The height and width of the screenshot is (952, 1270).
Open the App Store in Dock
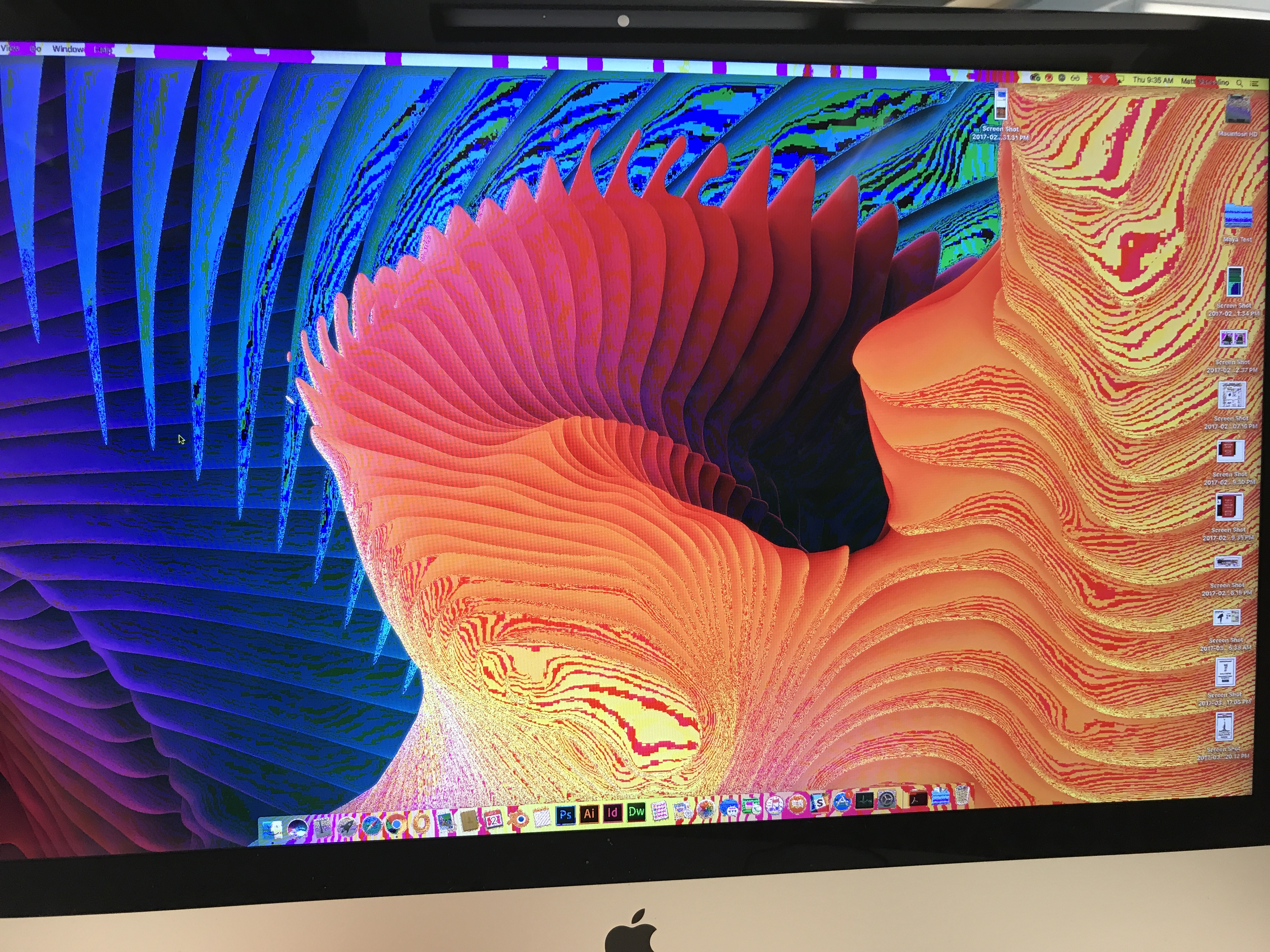point(842,801)
